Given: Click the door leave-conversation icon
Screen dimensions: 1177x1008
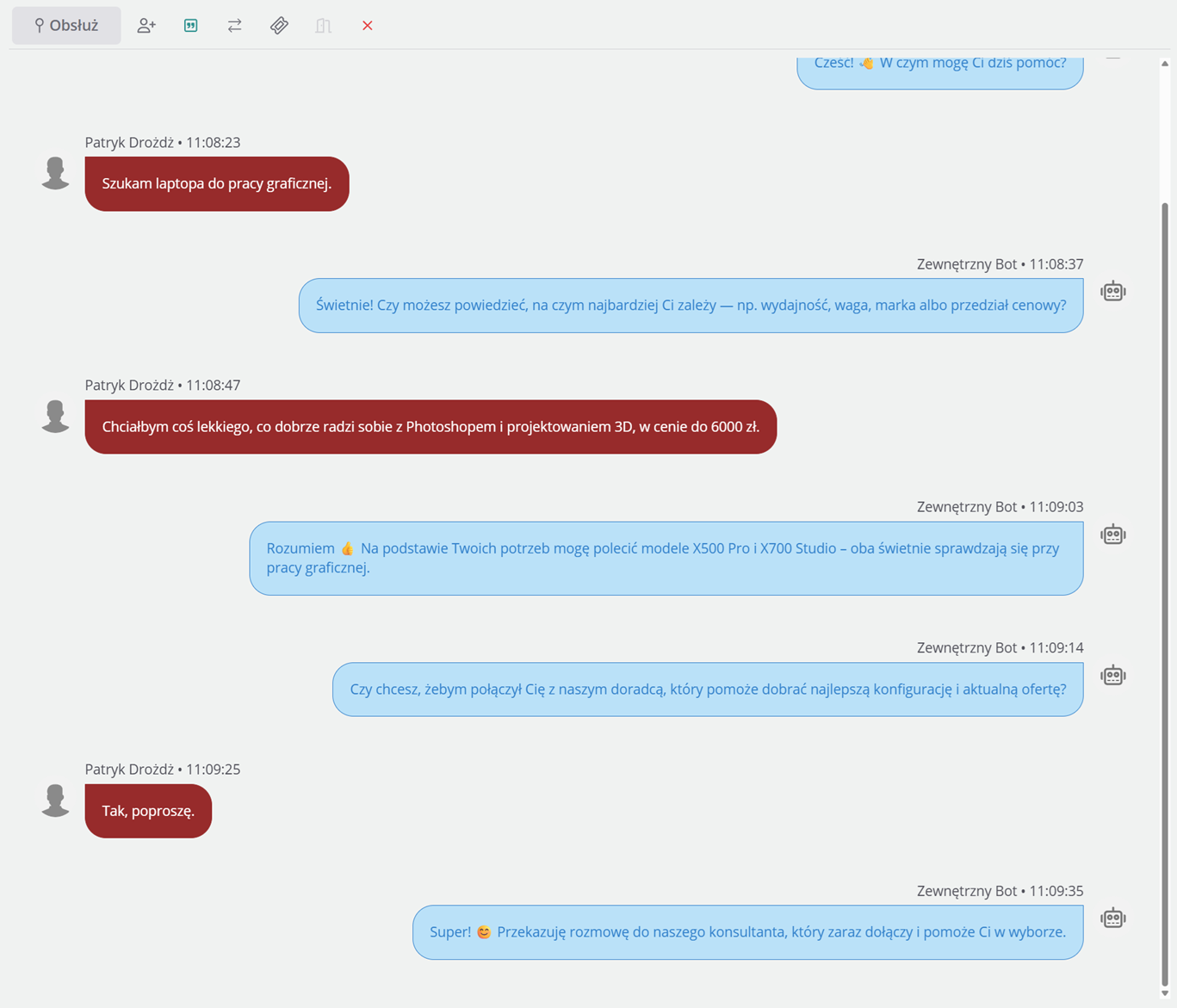Looking at the screenshot, I should pyautogui.click(x=323, y=26).
